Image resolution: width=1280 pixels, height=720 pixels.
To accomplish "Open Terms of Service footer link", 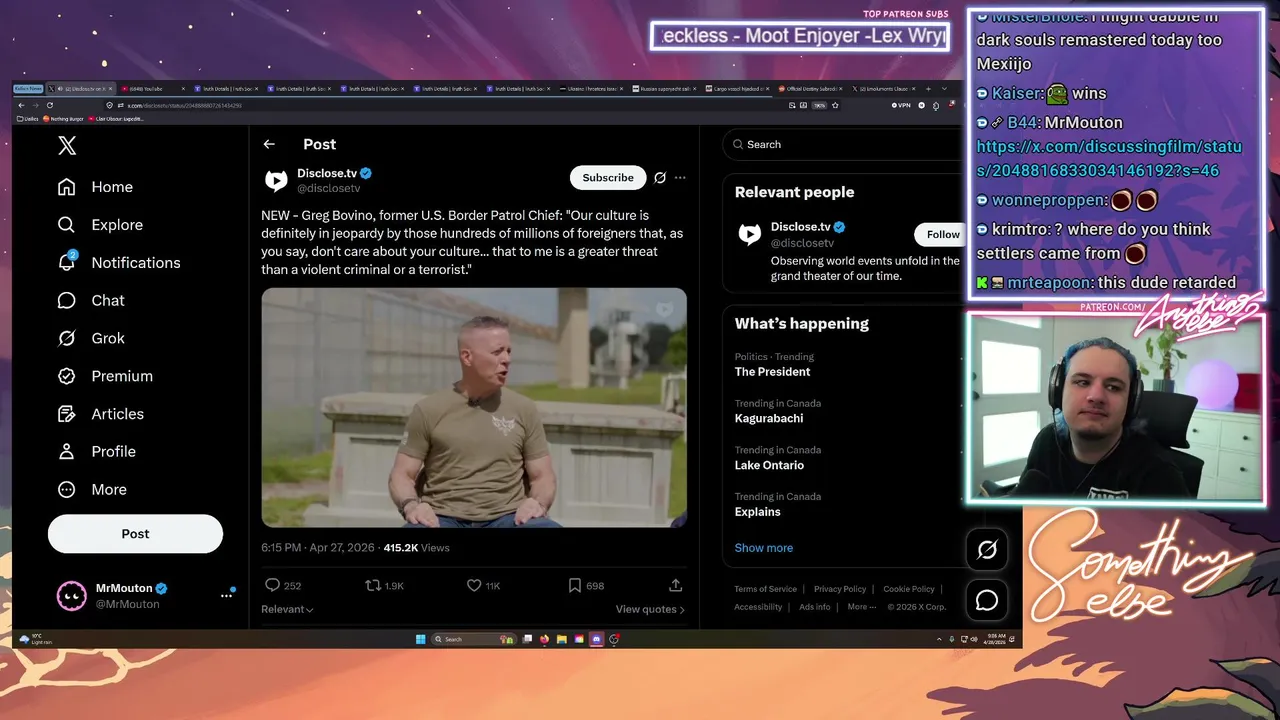I will pyautogui.click(x=766, y=589).
